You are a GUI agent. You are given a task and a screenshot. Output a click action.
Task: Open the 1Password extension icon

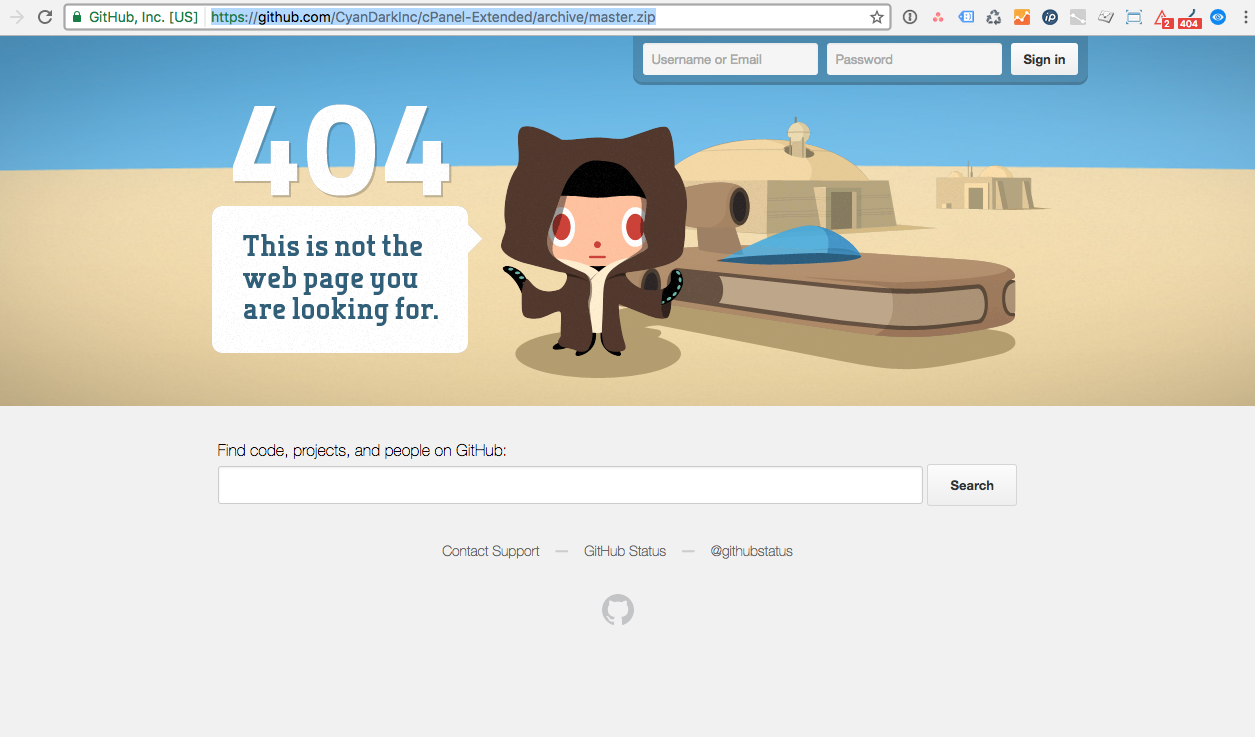[x=910, y=17]
